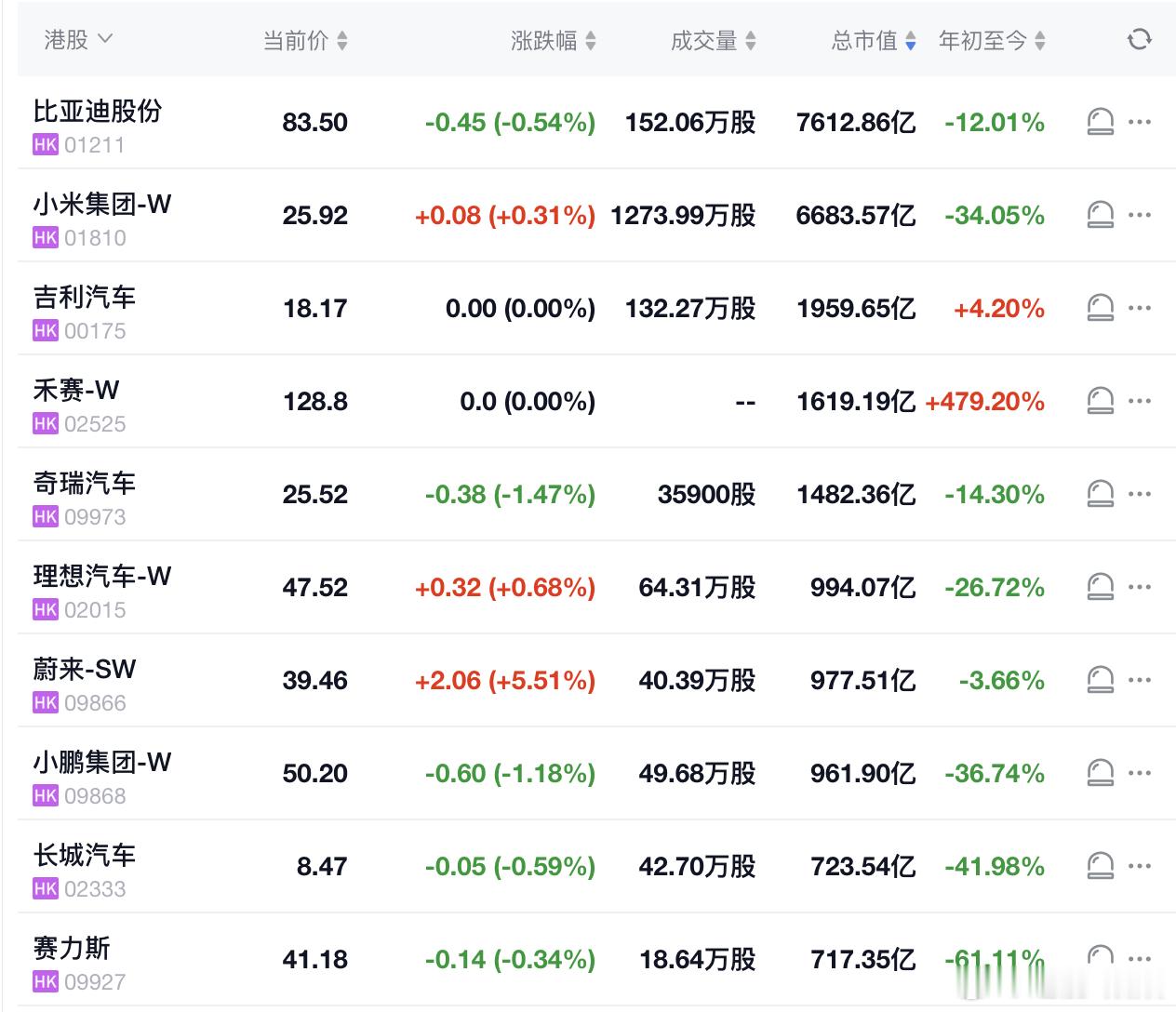Select the 奇瑞汽车 09973 row
The height and width of the screenshot is (1012, 1176).
[596, 494]
